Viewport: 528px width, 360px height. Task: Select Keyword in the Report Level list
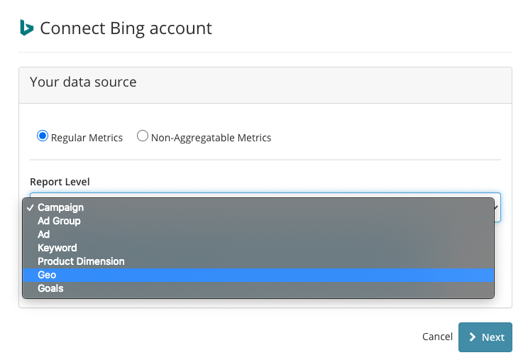point(258,248)
